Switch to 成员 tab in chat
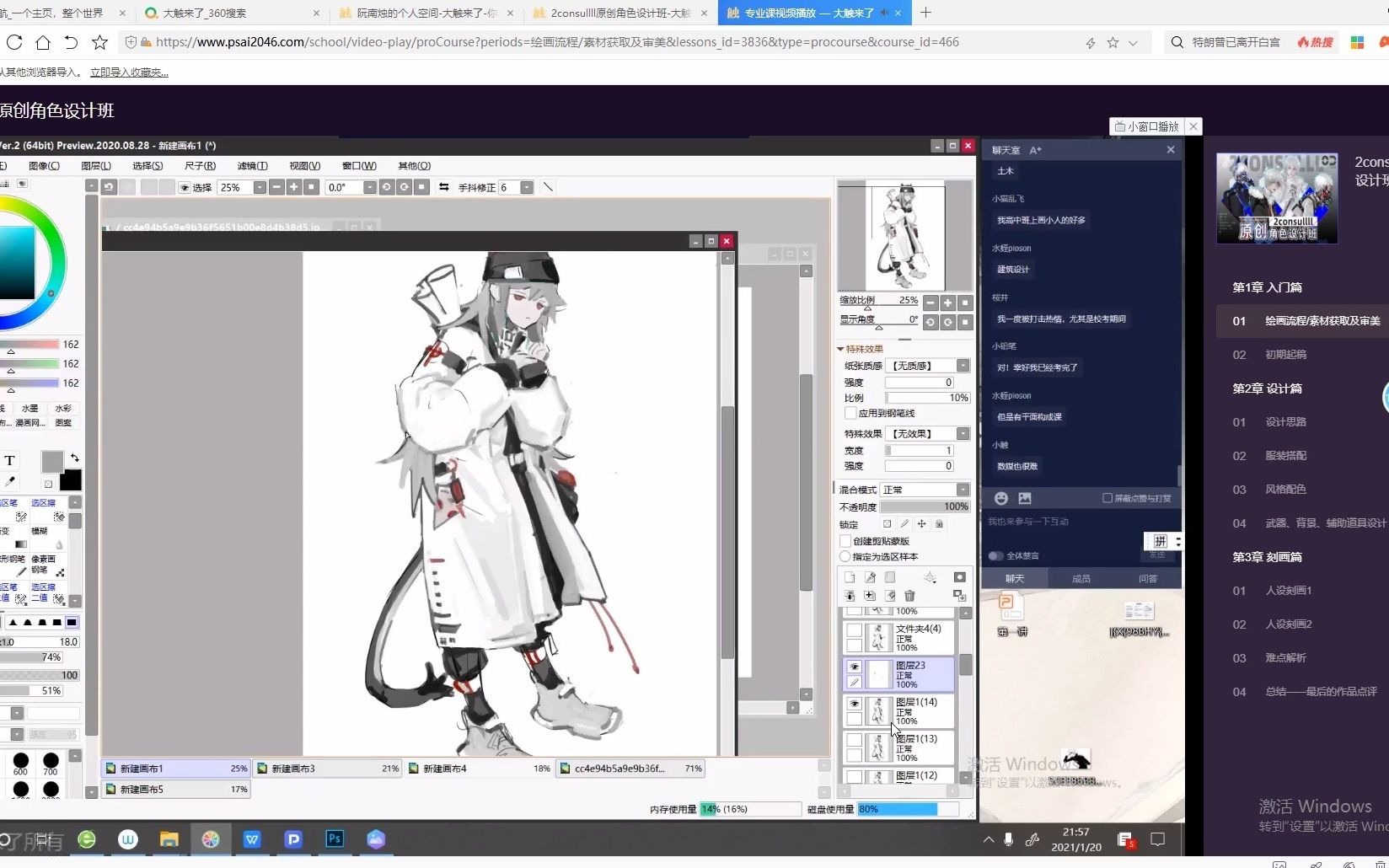 point(1081,578)
